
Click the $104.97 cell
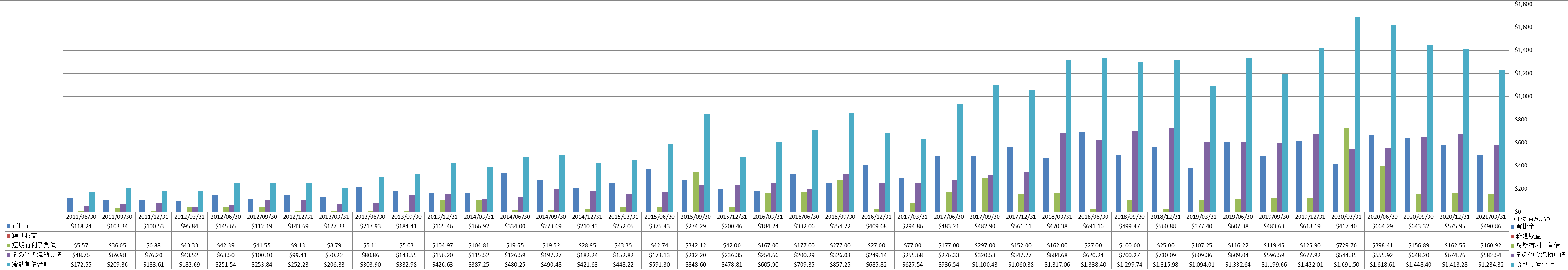[x=443, y=246]
